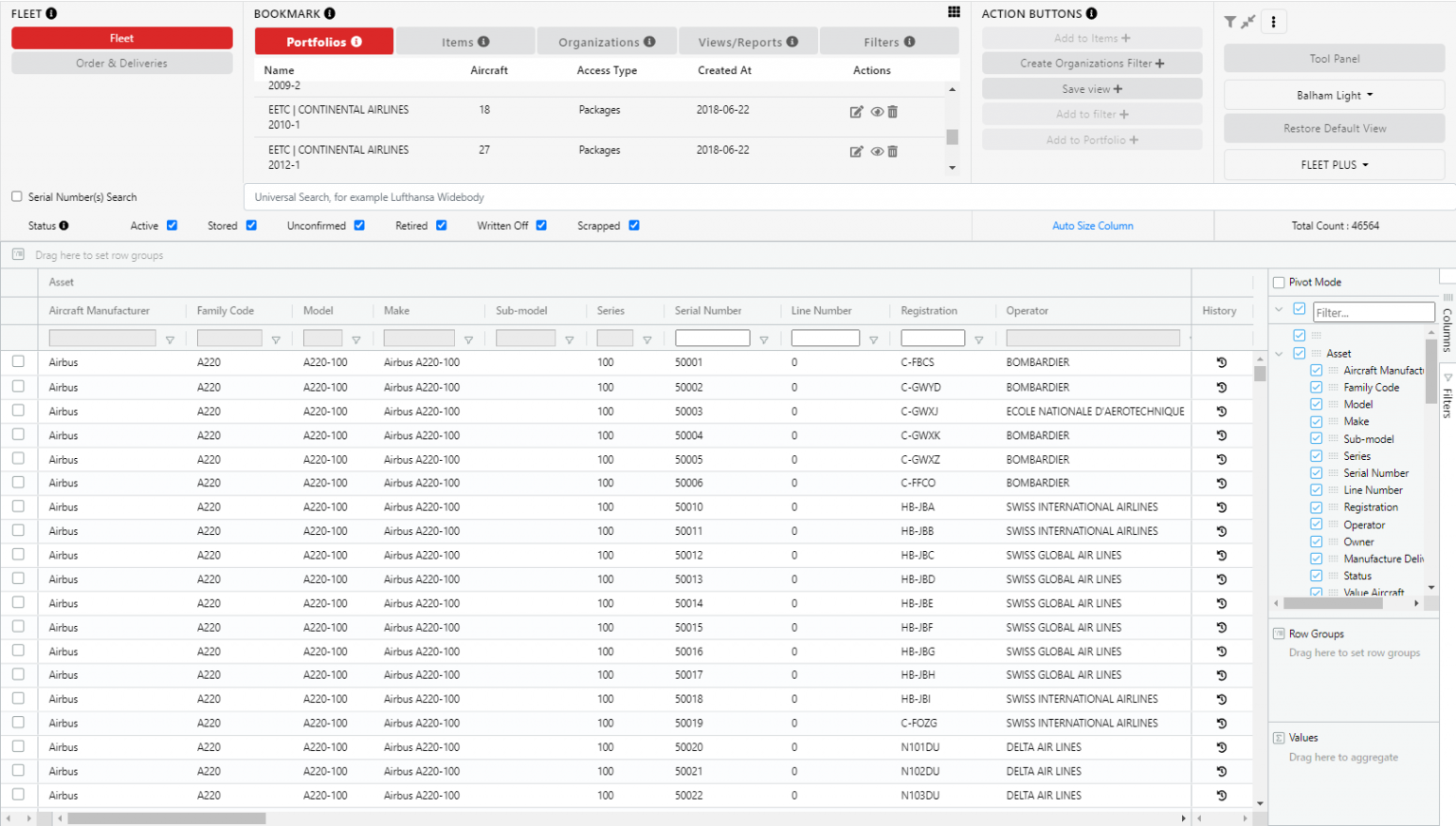The width and height of the screenshot is (1456, 826).
Task: Click the Auto Size Column link
Action: pos(1092,226)
